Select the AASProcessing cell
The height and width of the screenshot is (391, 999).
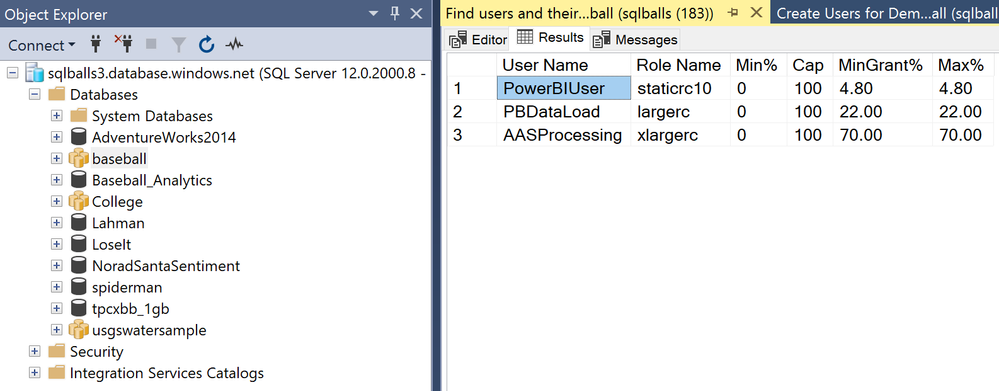pos(563,135)
